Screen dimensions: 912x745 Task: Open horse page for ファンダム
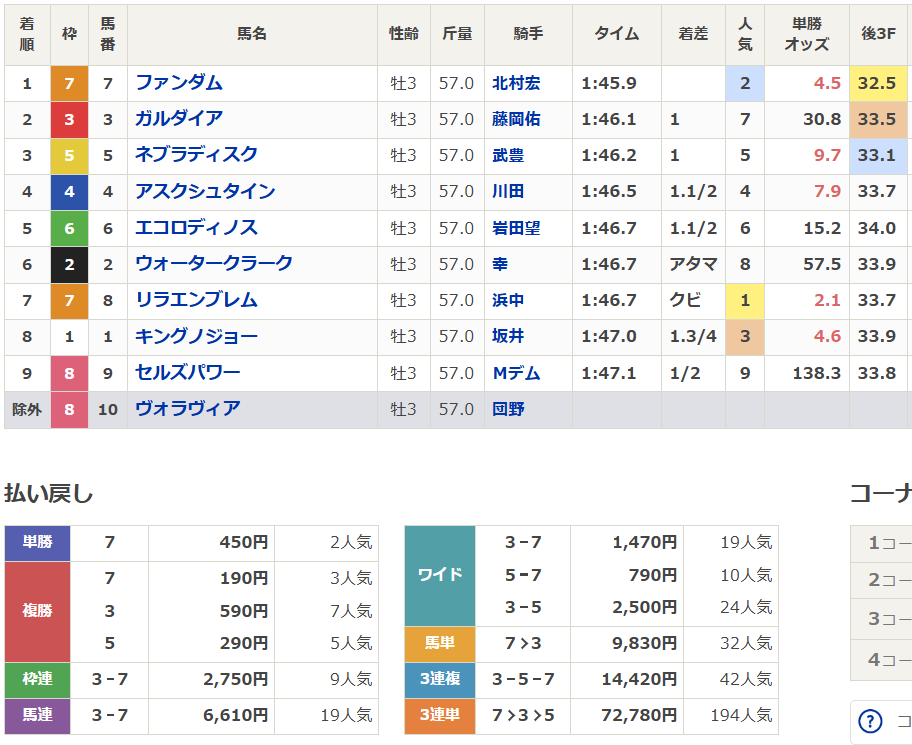179,83
